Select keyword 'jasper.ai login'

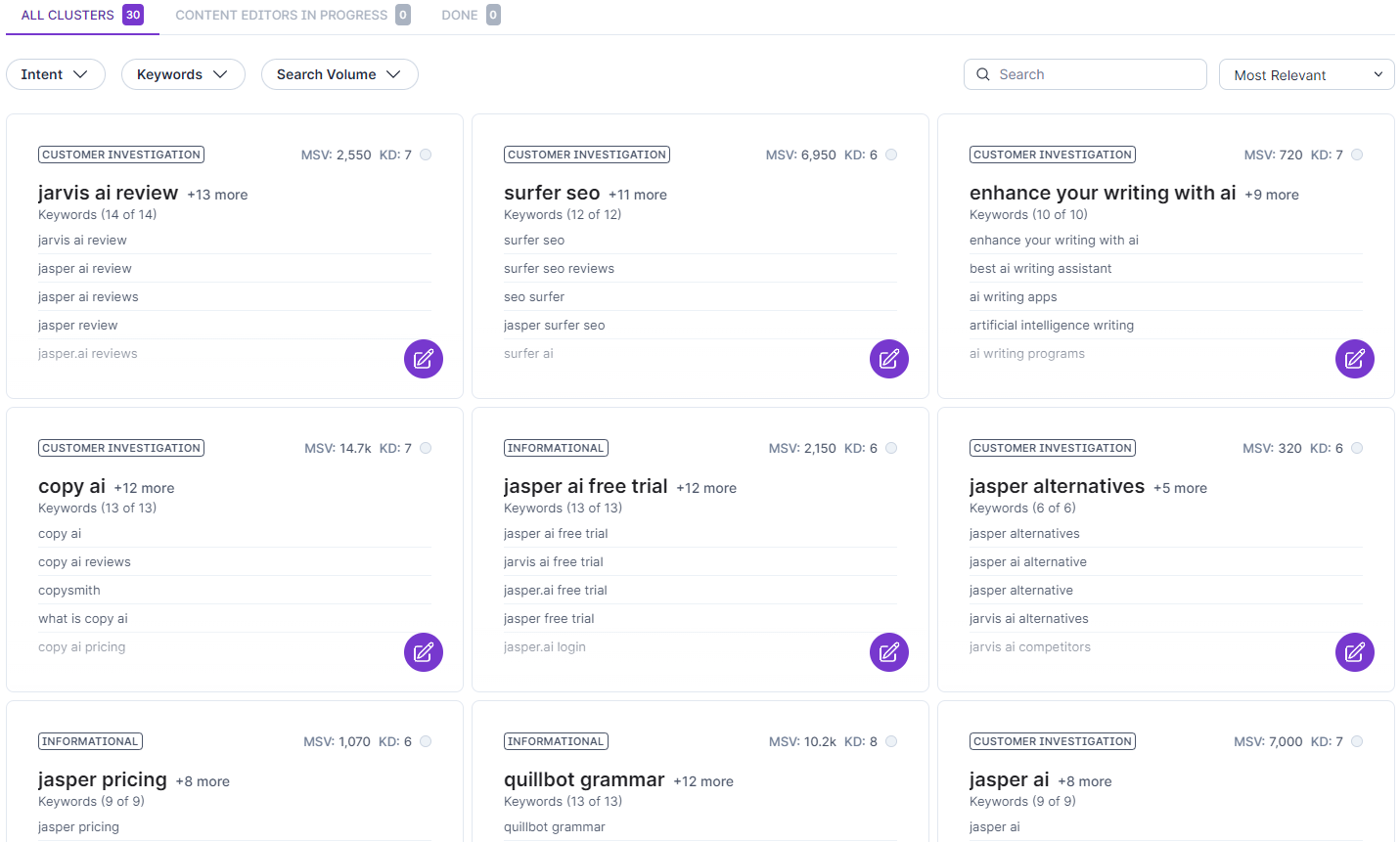[545, 646]
